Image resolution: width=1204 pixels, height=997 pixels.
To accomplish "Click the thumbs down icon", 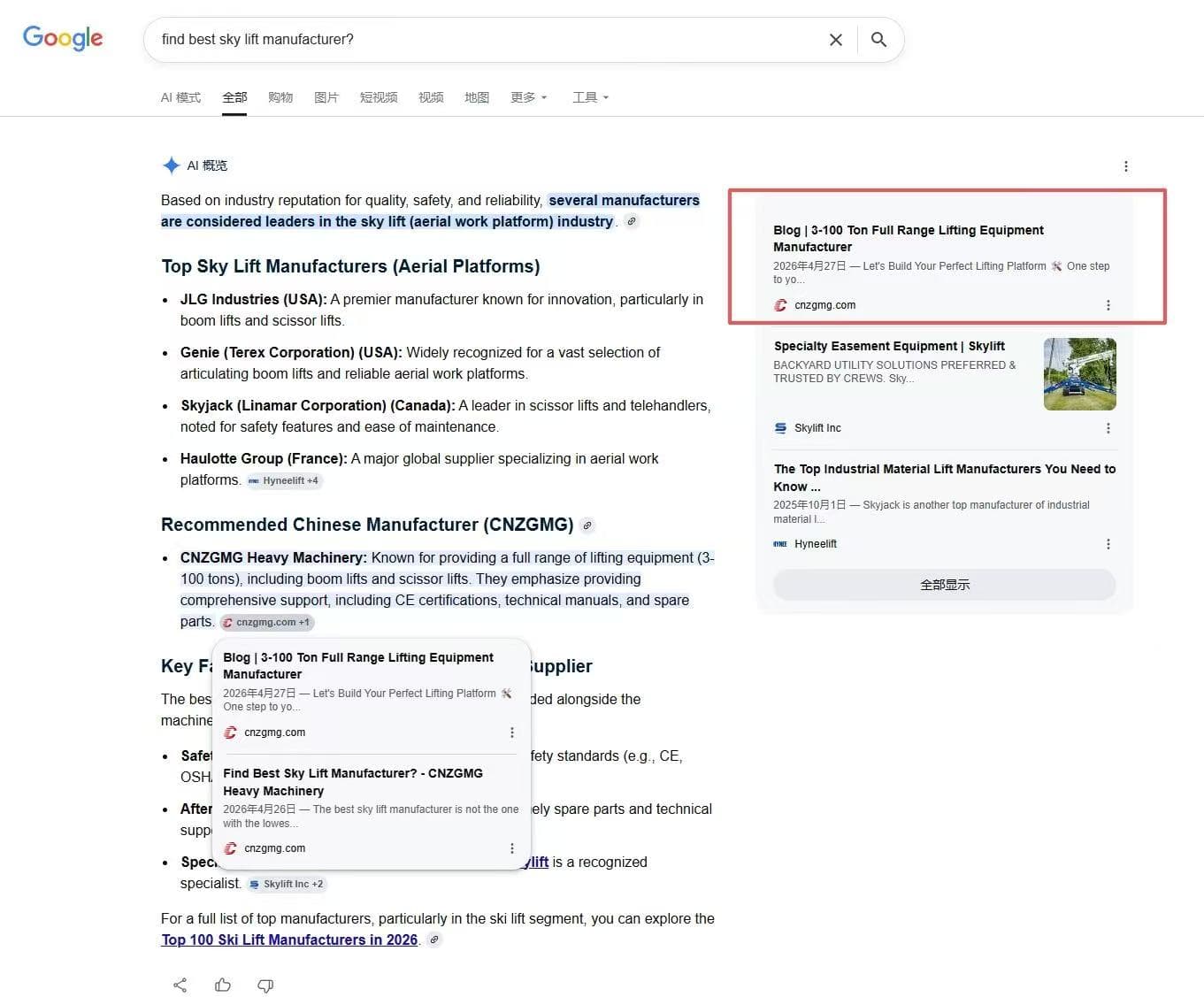I will click(x=265, y=985).
